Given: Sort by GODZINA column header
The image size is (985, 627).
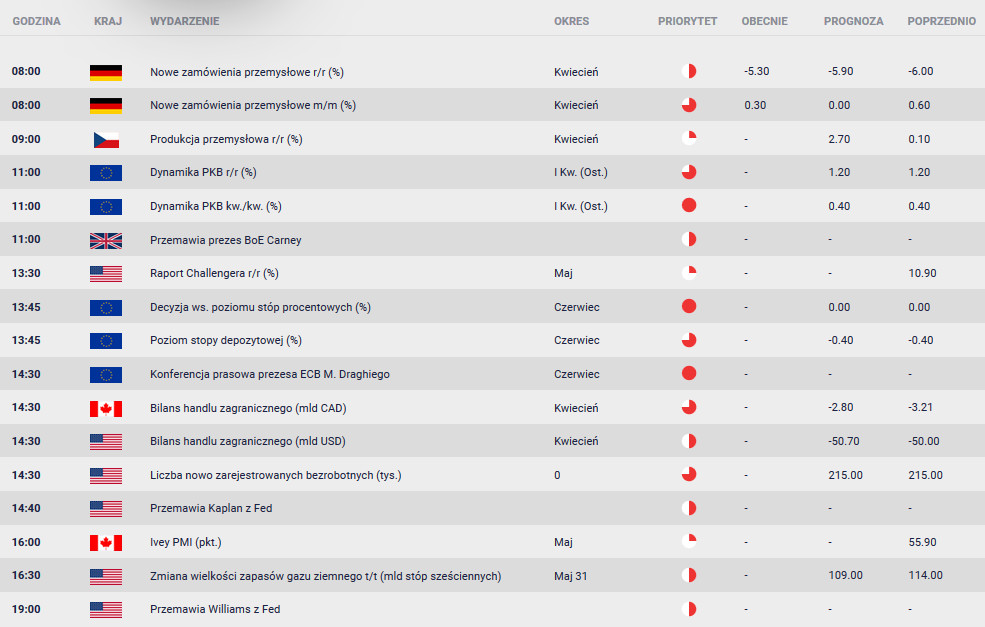Looking at the screenshot, I should point(36,21).
